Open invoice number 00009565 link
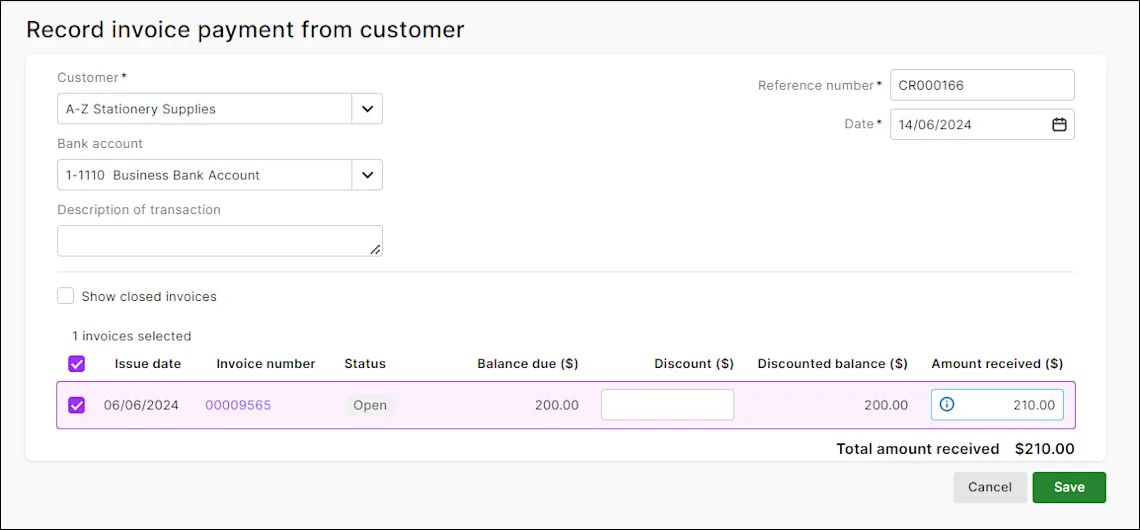The image size is (1140, 530). 238,405
